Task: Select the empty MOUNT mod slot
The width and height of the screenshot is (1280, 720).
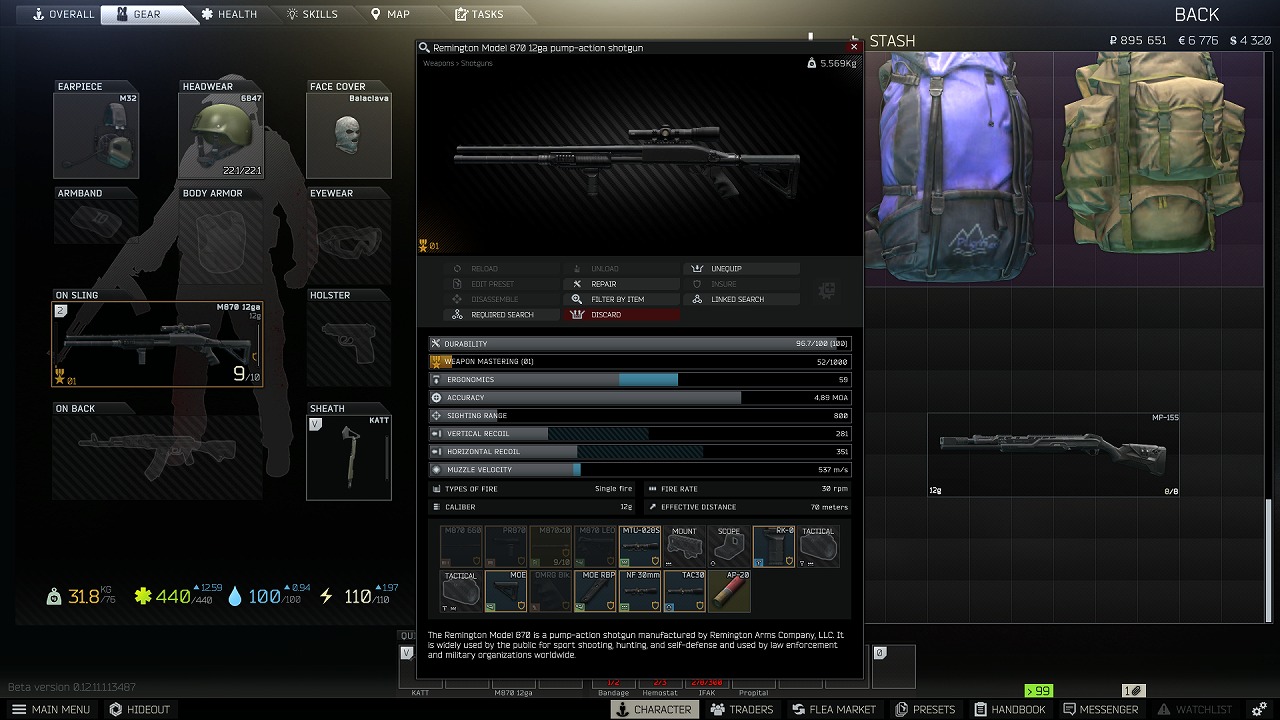Action: [684, 546]
